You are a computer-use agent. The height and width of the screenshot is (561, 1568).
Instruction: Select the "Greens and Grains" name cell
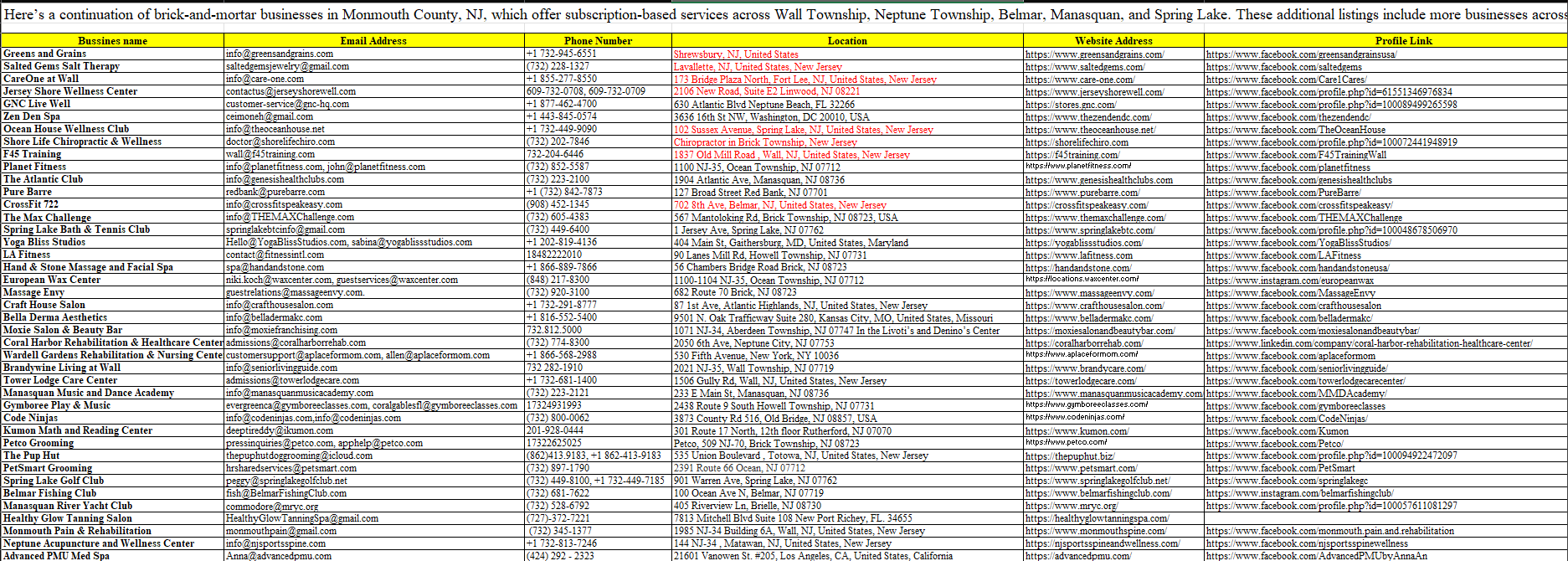(x=112, y=54)
